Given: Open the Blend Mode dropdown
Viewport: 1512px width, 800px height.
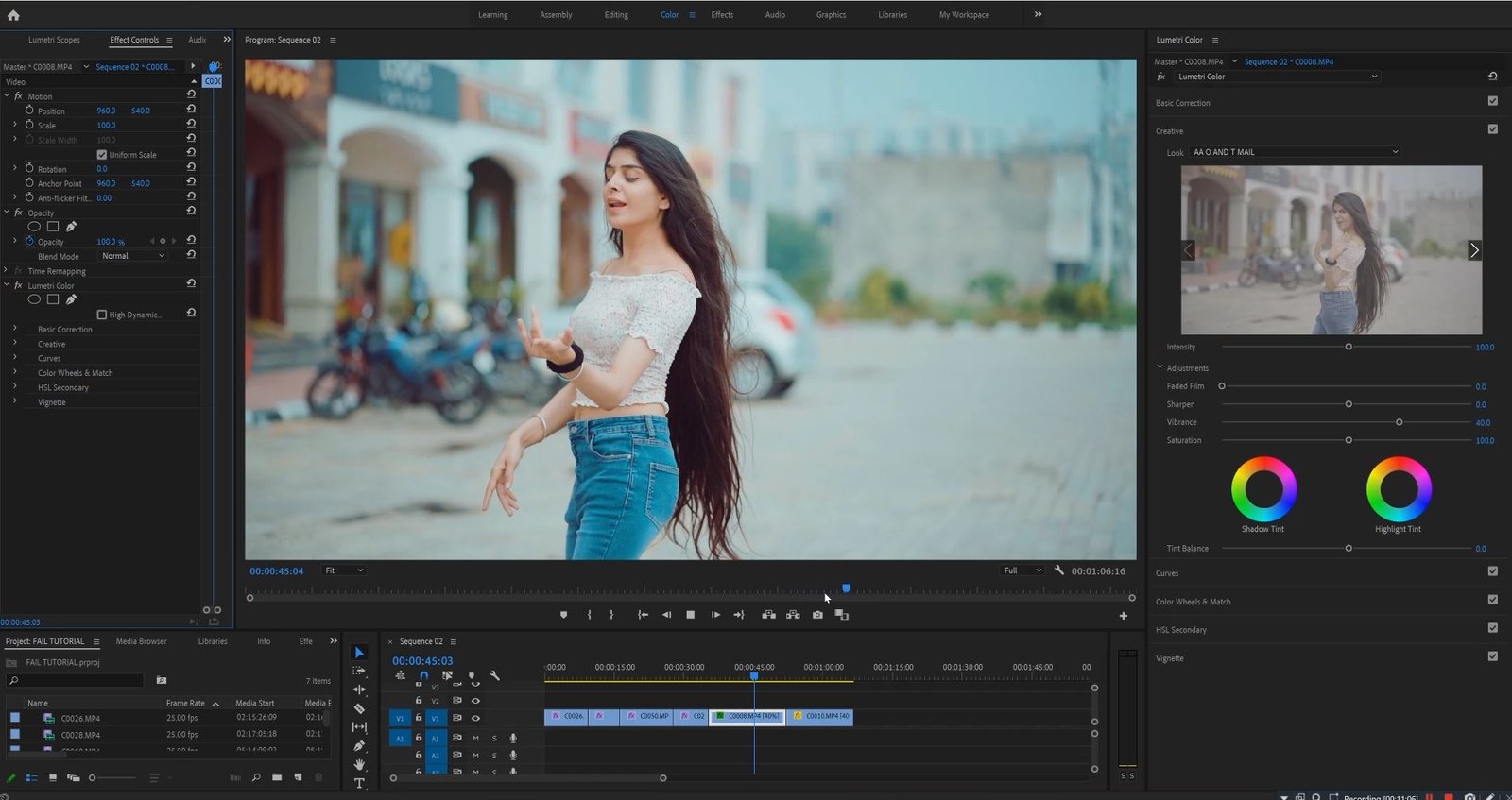Looking at the screenshot, I should coord(133,256).
